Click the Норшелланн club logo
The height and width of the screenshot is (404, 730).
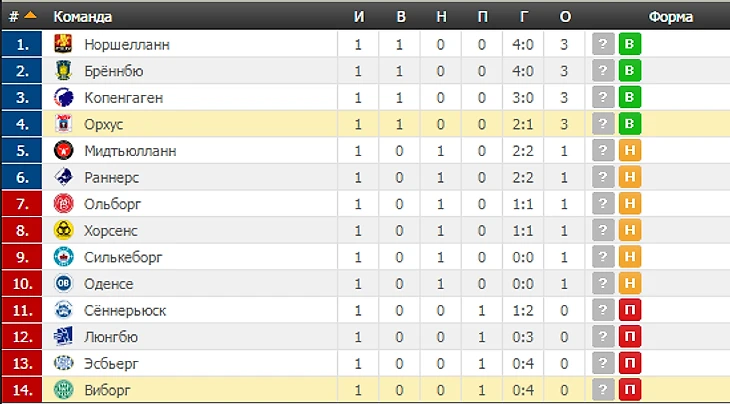pyautogui.click(x=63, y=44)
